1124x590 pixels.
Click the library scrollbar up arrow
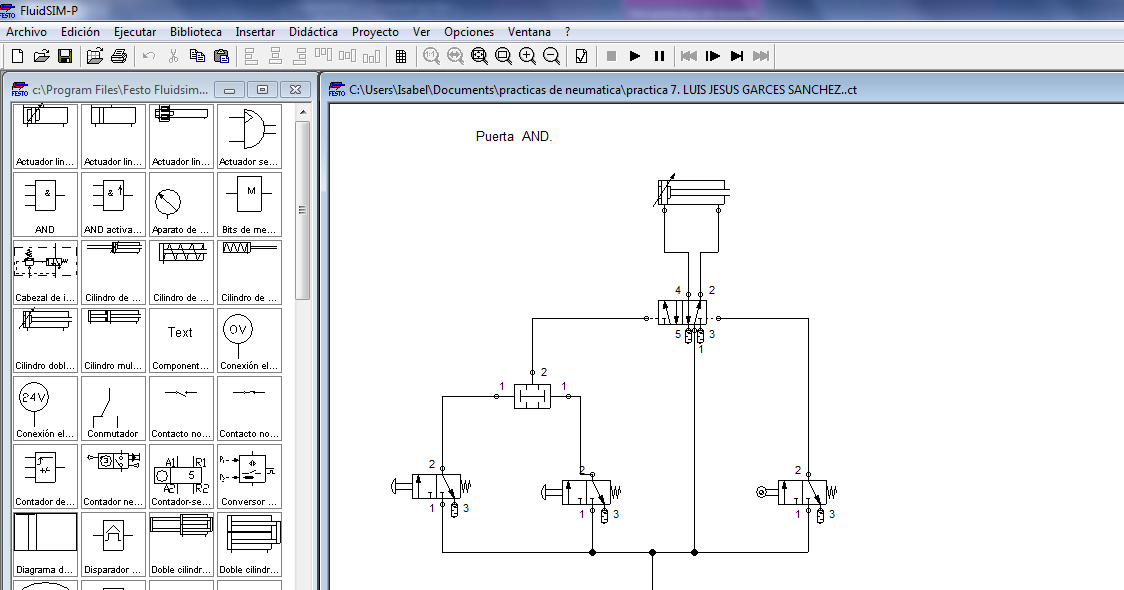[x=303, y=112]
